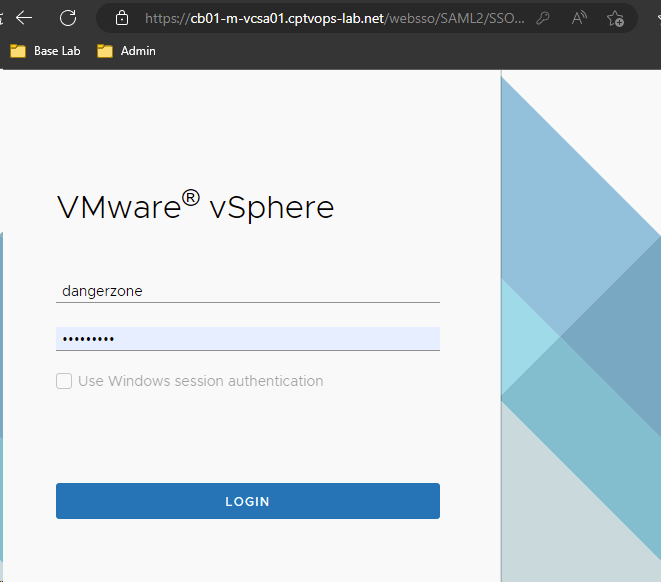
Task: Click the Admin folder icon
Action: 105,51
